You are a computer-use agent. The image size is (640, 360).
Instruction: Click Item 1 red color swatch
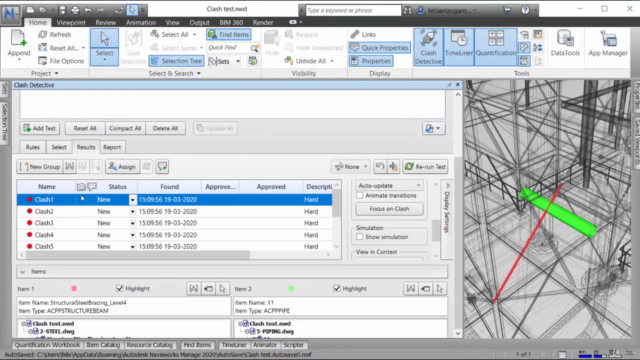(x=74, y=289)
